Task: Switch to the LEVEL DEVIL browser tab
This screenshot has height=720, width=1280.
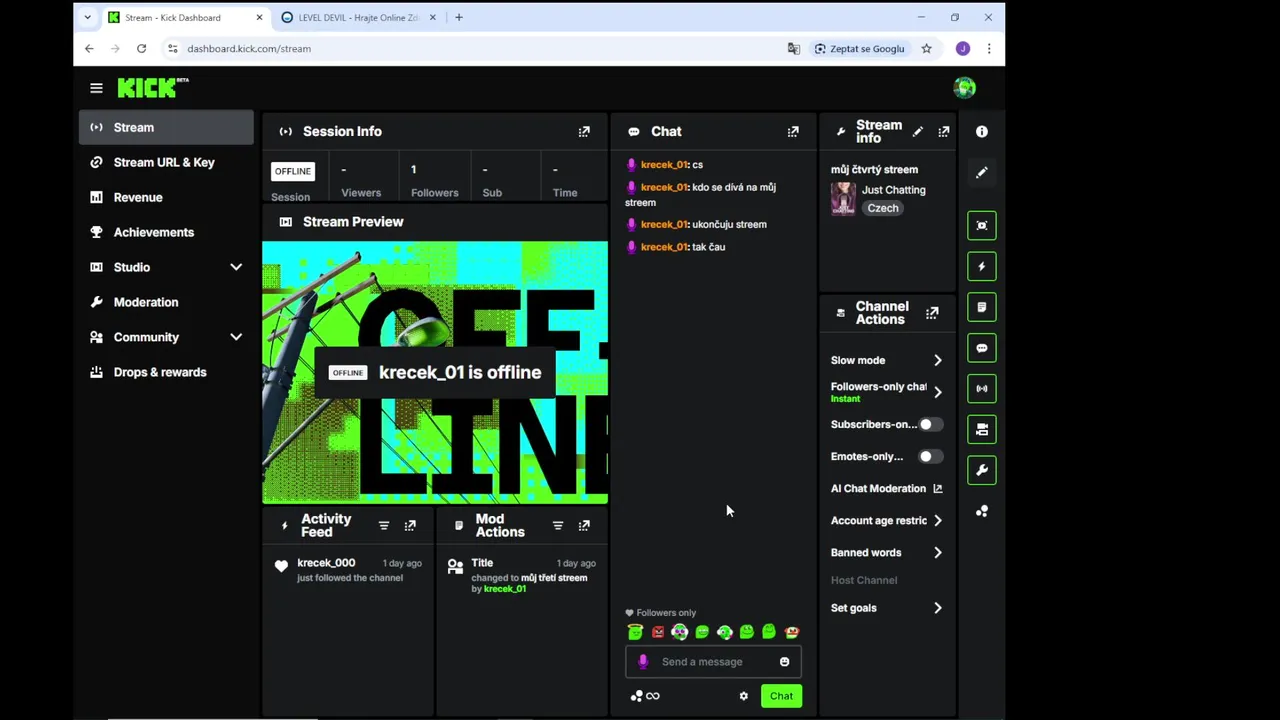Action: pyautogui.click(x=360, y=17)
